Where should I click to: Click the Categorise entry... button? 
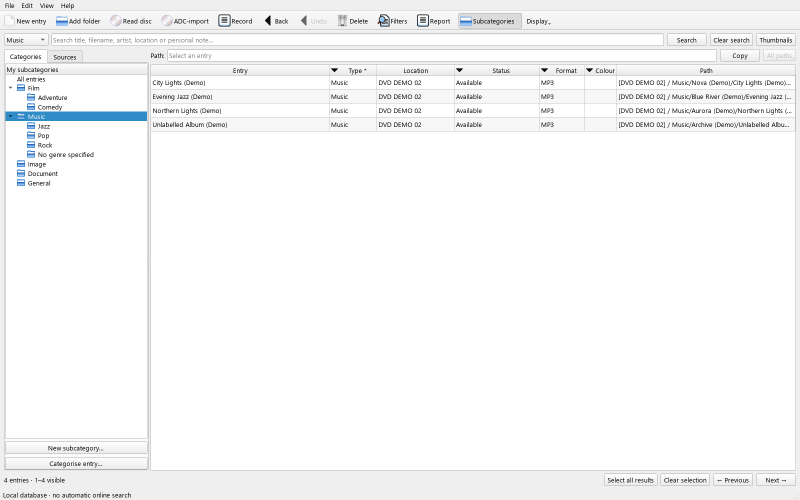coord(76,464)
